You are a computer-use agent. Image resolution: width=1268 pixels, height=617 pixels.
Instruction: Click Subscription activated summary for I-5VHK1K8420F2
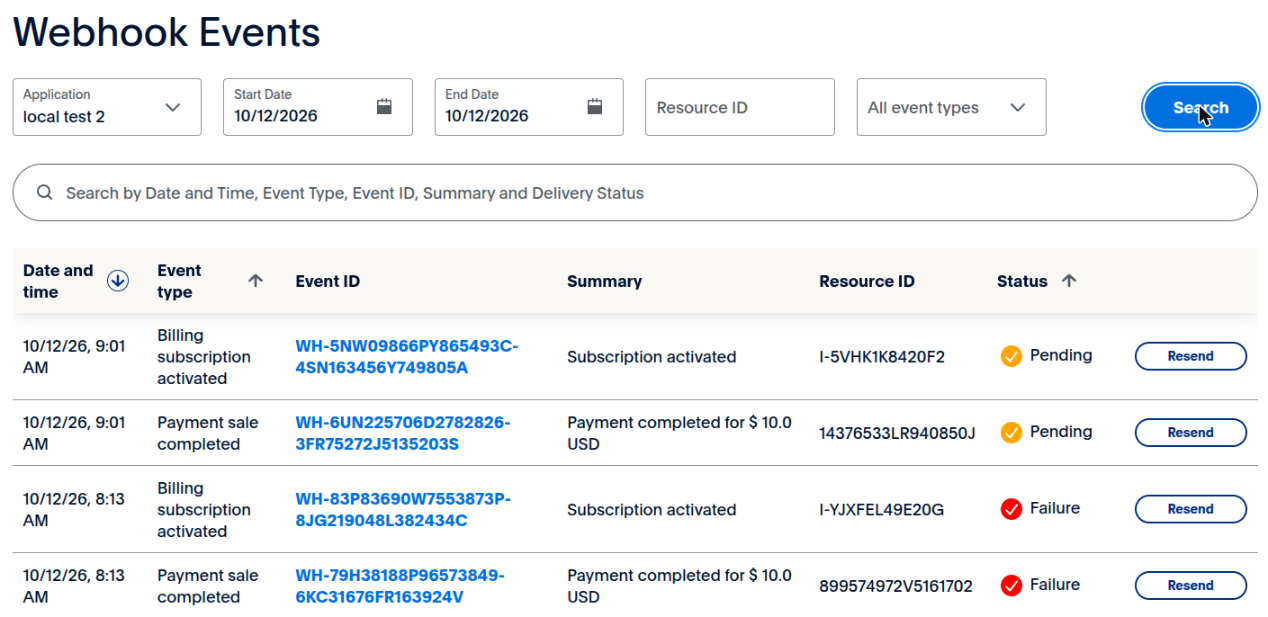click(x=651, y=356)
